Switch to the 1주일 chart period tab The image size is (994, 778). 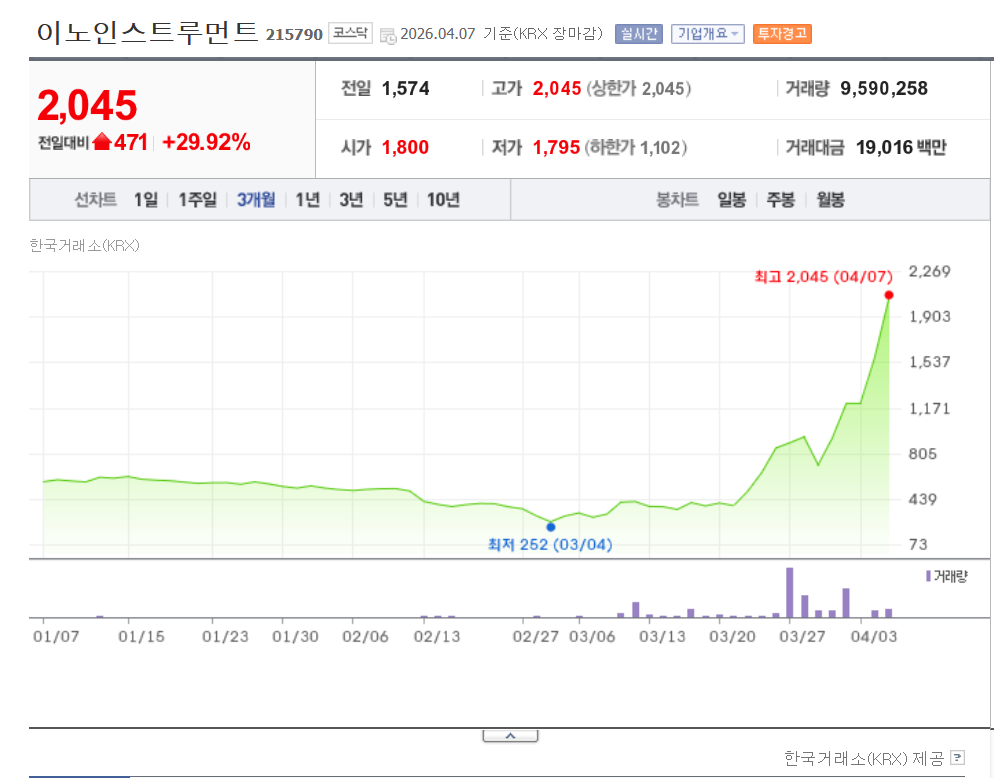(194, 199)
